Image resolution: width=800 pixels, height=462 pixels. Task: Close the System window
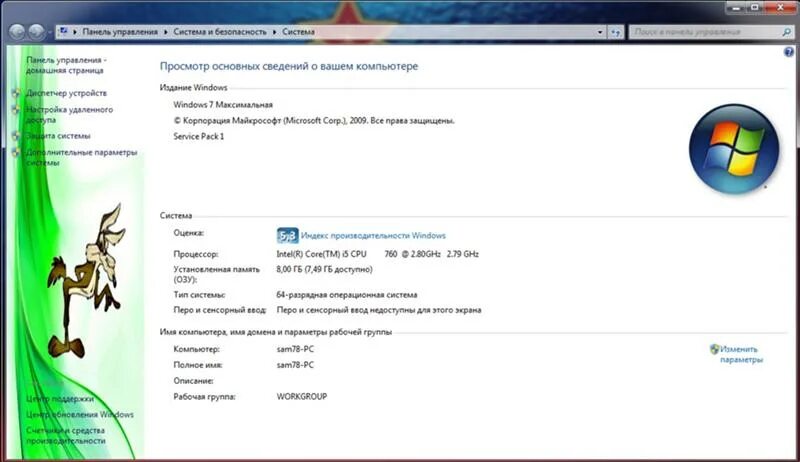781,8
